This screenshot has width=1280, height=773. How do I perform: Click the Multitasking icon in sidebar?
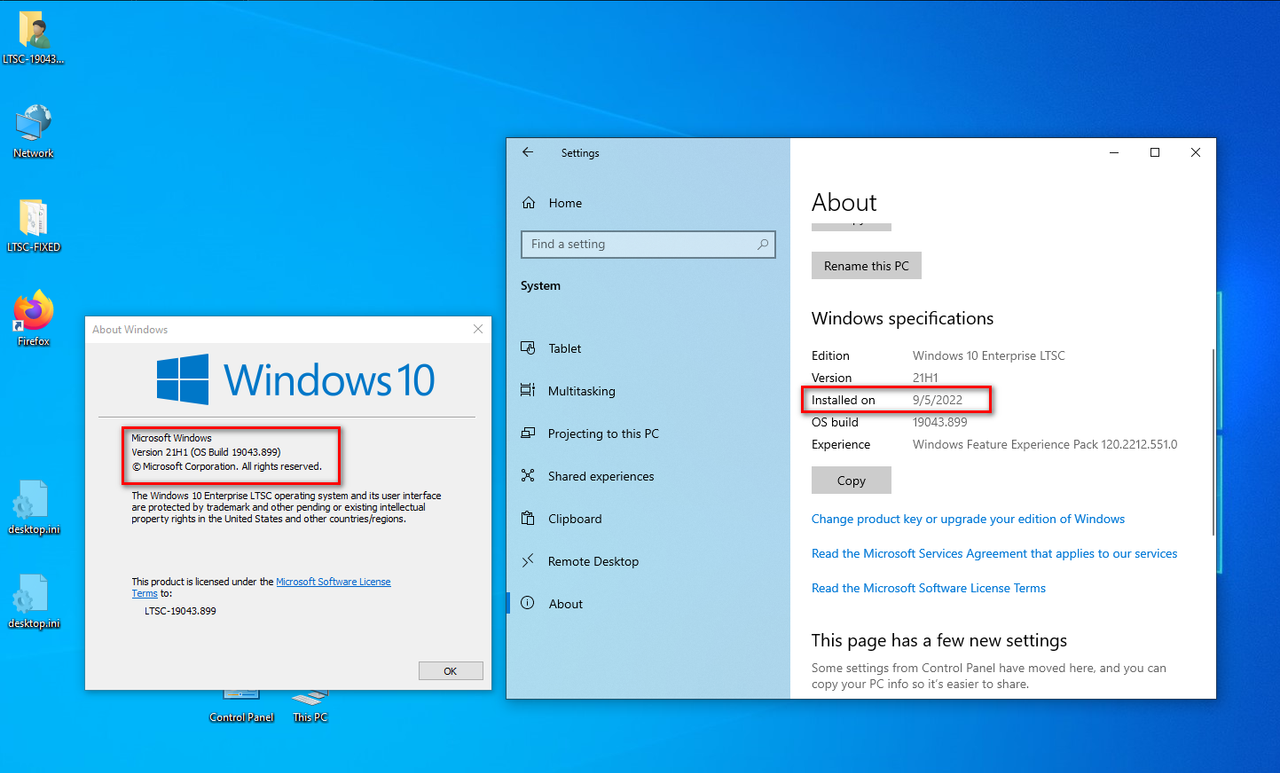click(529, 391)
